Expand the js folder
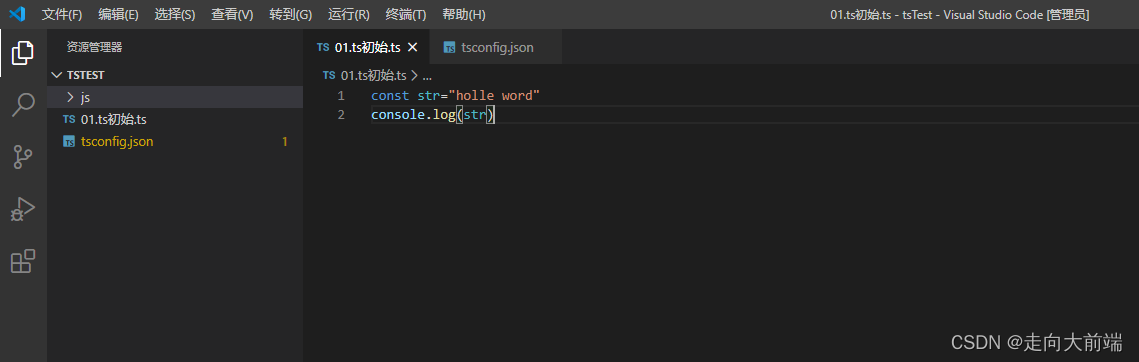The width and height of the screenshot is (1139, 362). [x=175, y=97]
